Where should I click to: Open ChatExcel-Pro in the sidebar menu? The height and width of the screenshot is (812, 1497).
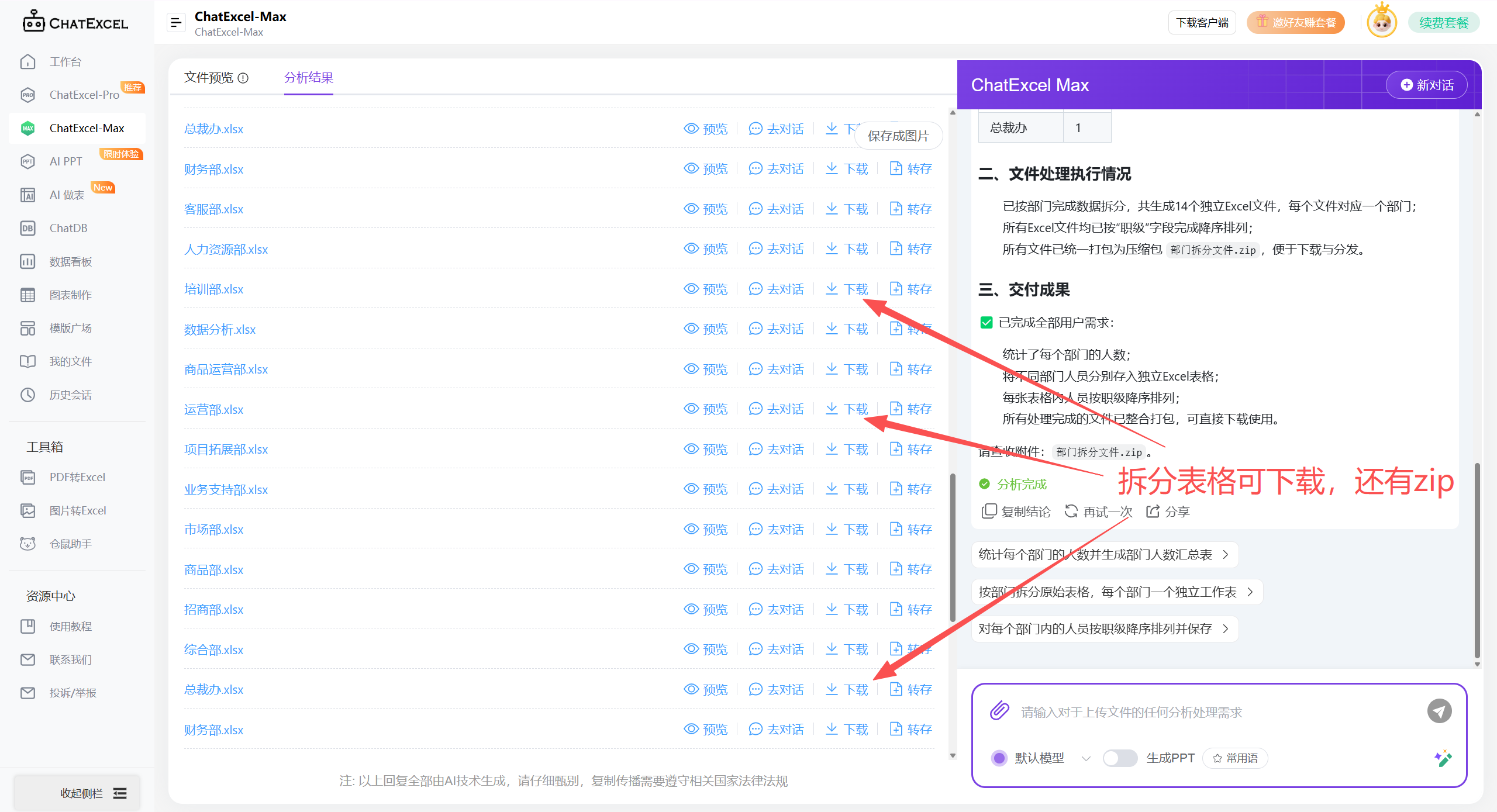(84, 95)
